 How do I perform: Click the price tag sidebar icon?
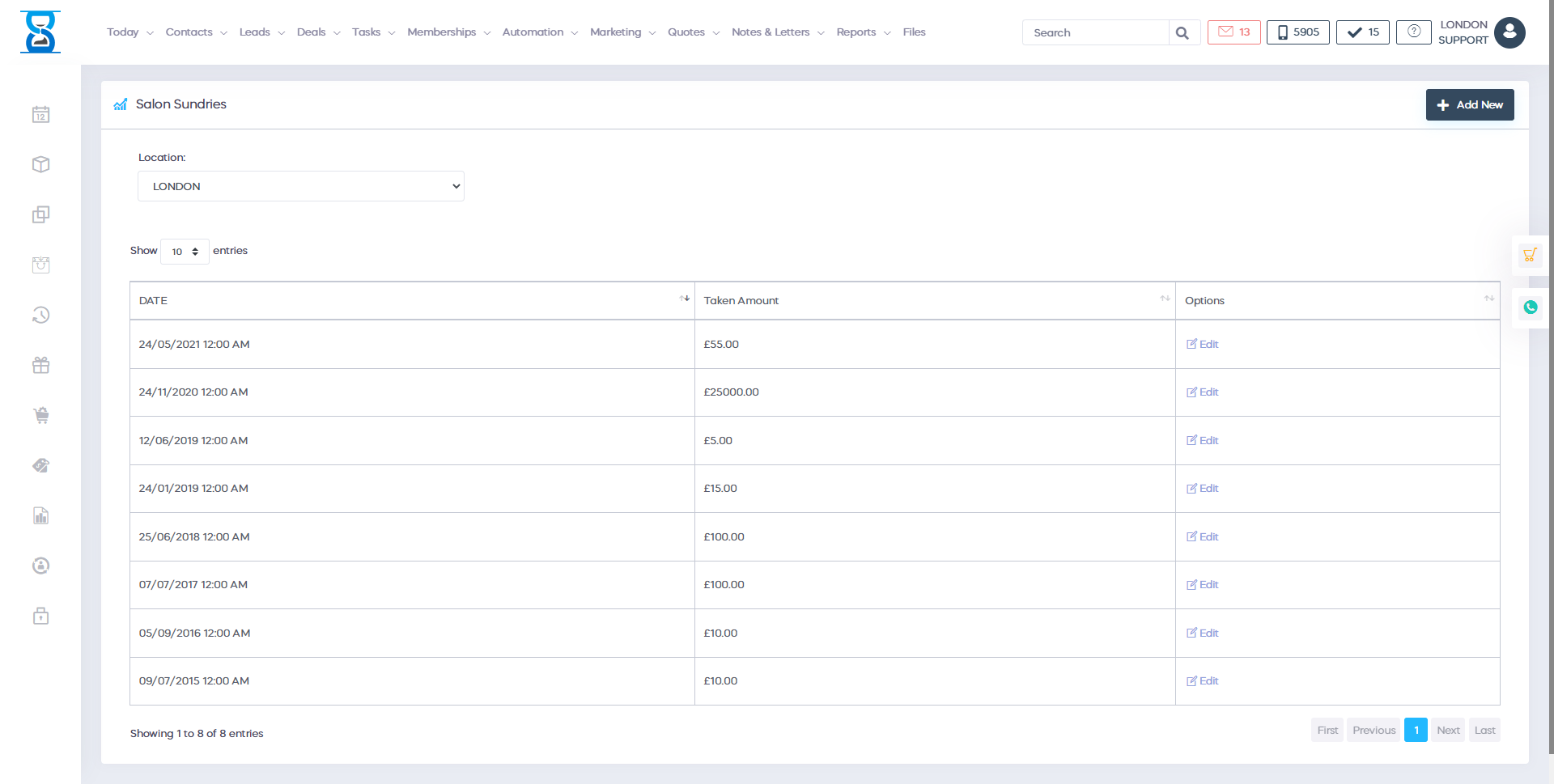point(40,465)
